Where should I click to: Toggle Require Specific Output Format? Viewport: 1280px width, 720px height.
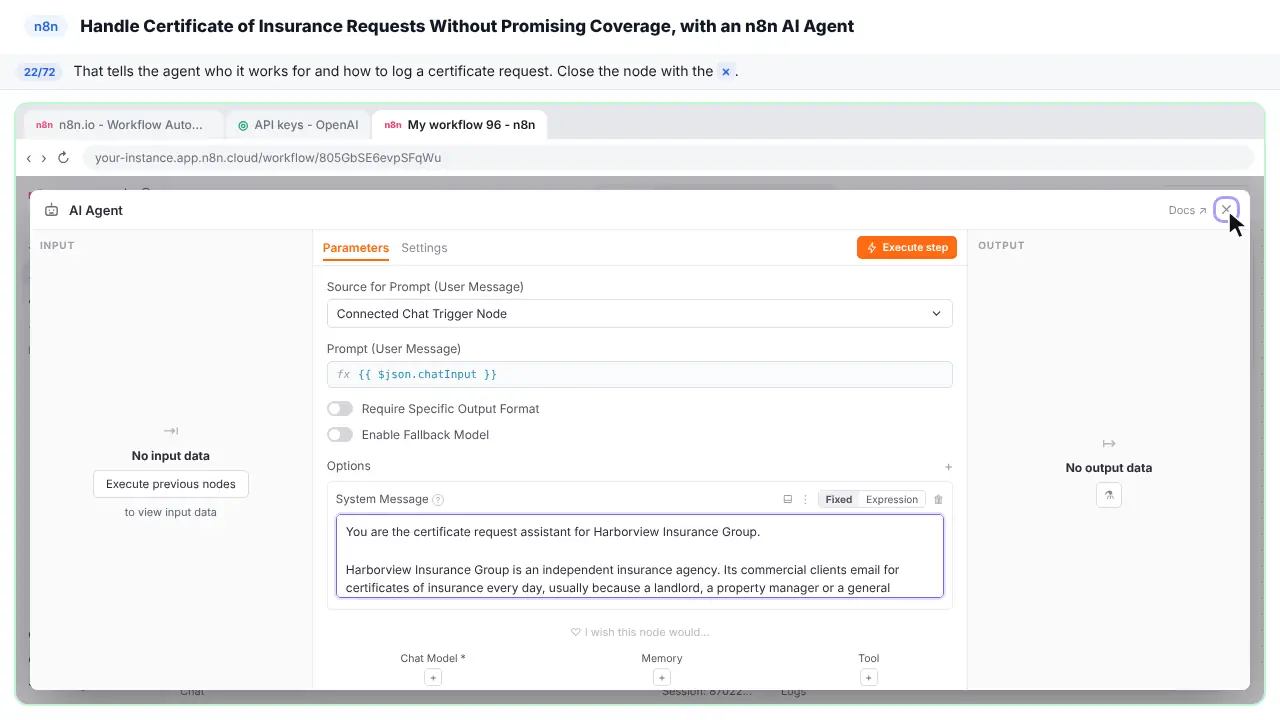point(340,409)
